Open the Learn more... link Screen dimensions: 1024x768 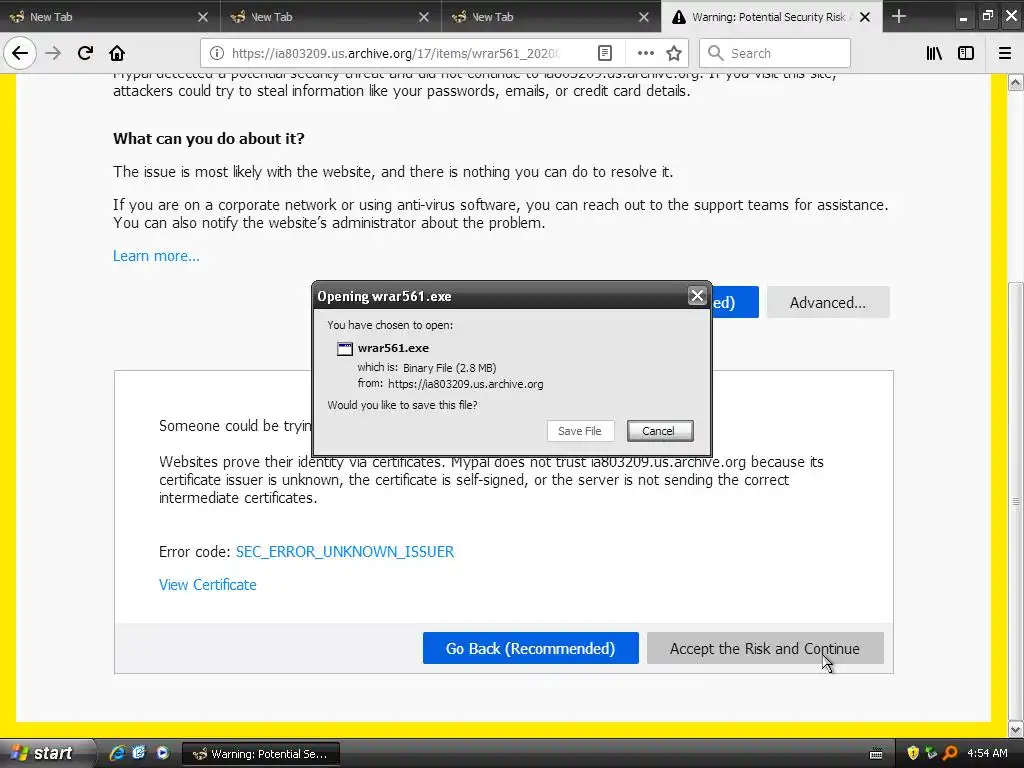156,256
